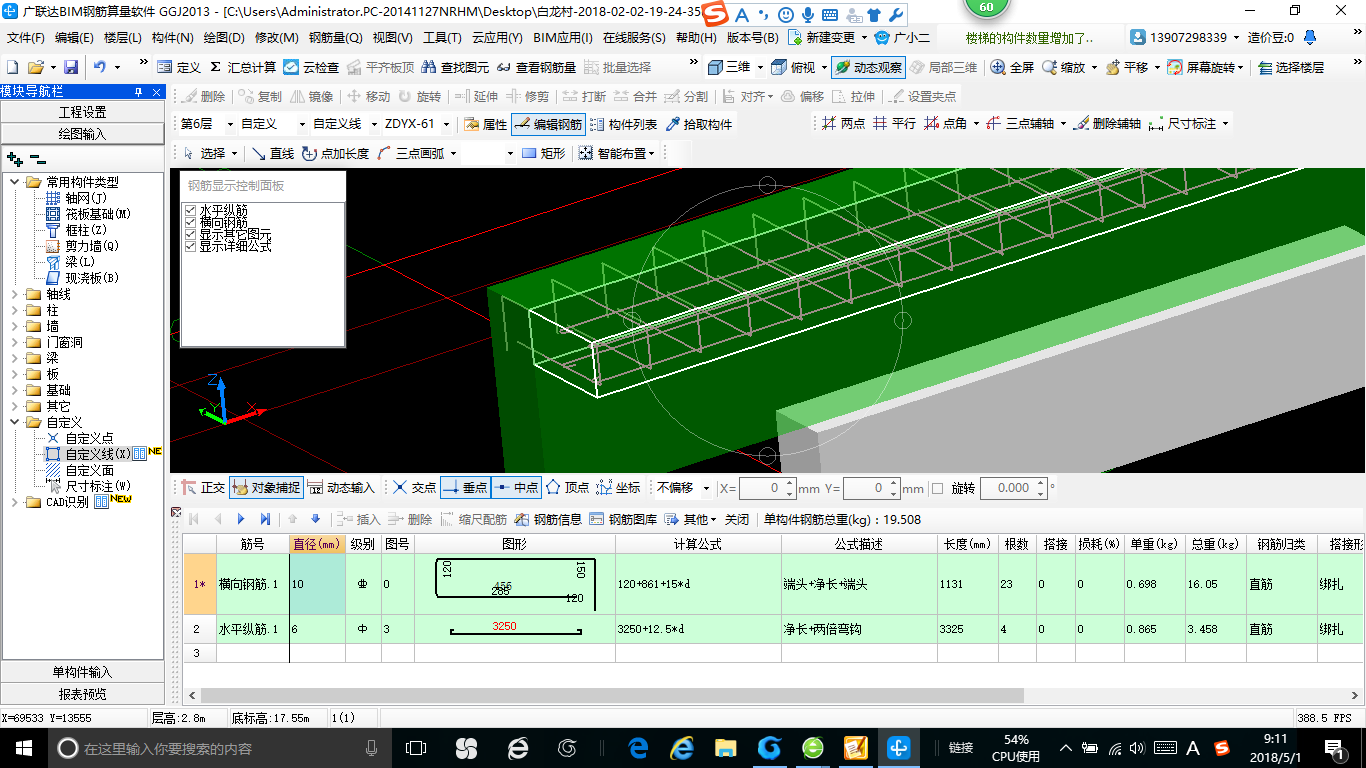Screen dimensions: 1366x768
Task: Open the 文件(F) menu
Action: [x=26, y=38]
